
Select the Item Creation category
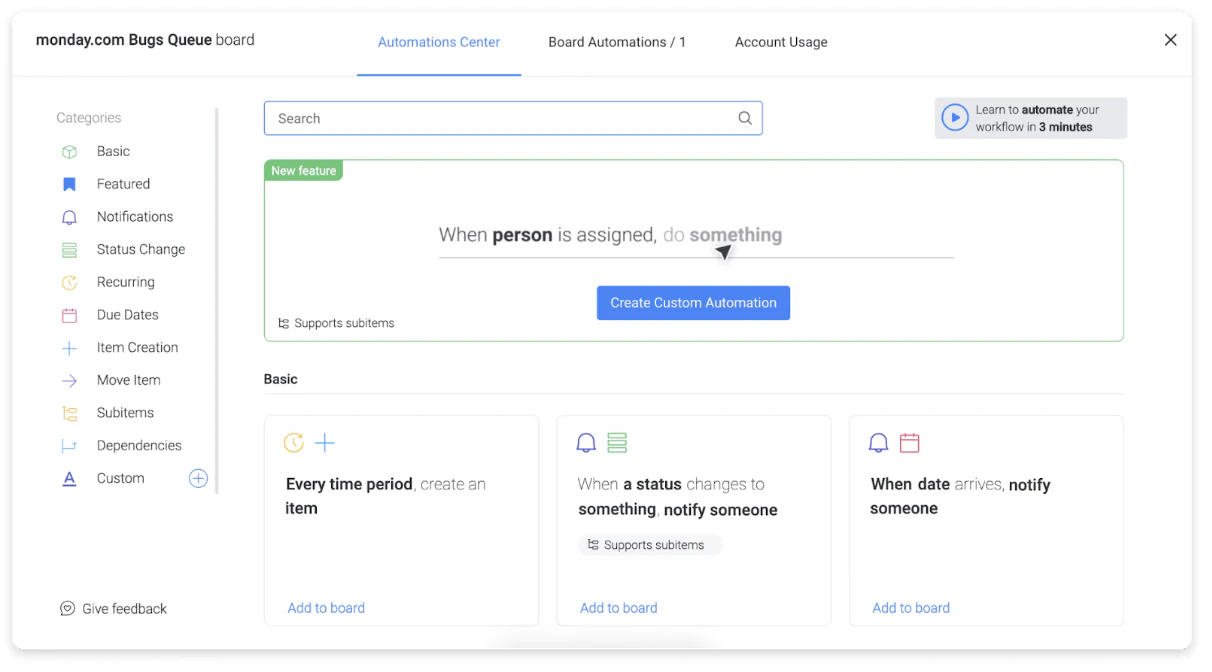pyautogui.click(x=137, y=347)
